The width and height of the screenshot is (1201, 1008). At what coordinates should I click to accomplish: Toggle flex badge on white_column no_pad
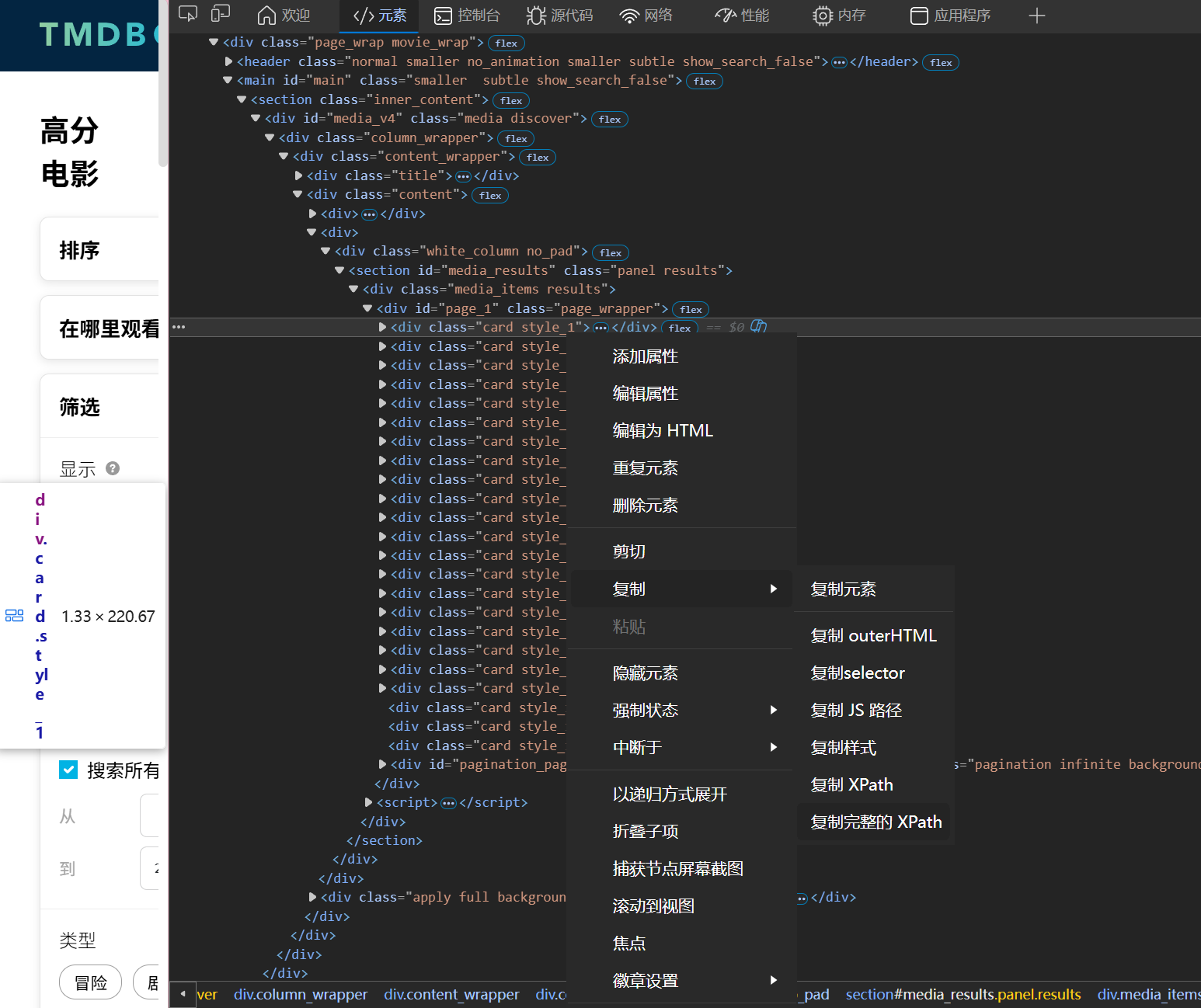(611, 253)
